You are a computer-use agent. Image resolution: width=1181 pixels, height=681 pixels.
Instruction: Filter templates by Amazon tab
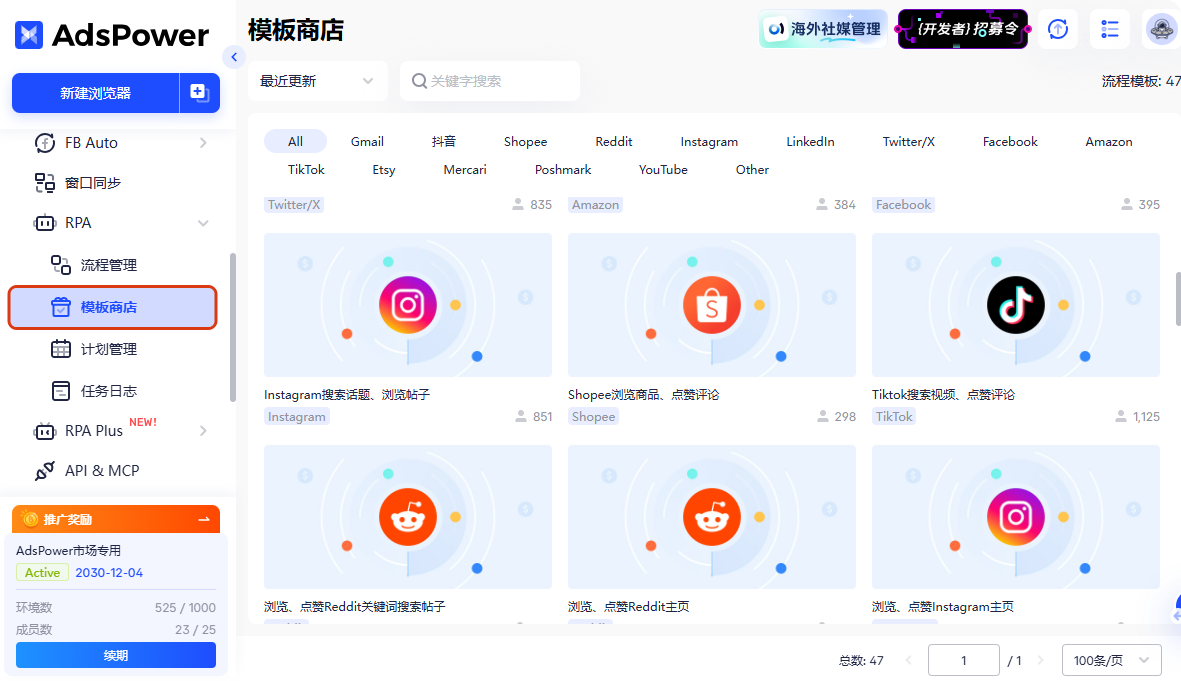tap(1108, 142)
